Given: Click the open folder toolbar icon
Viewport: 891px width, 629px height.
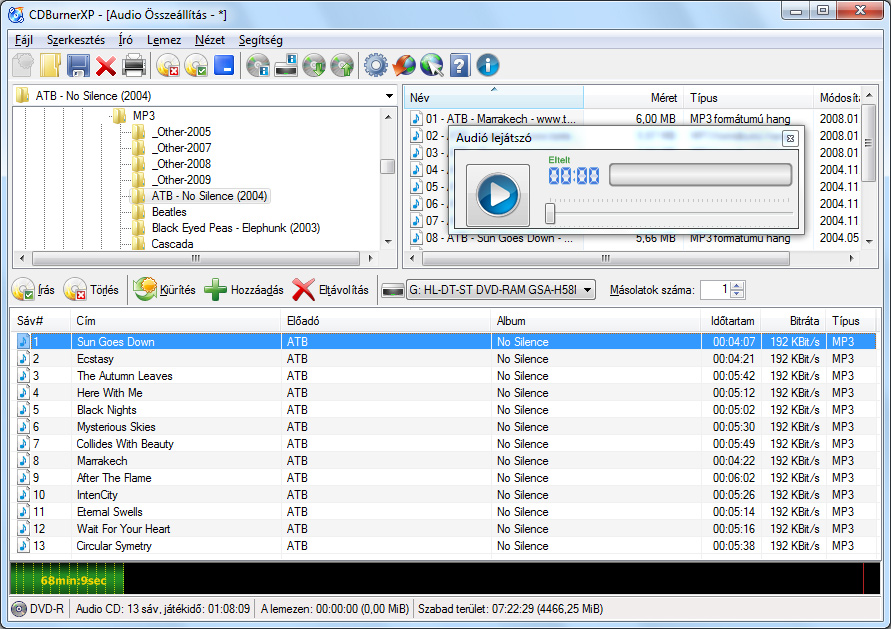Looking at the screenshot, I should click(x=51, y=66).
